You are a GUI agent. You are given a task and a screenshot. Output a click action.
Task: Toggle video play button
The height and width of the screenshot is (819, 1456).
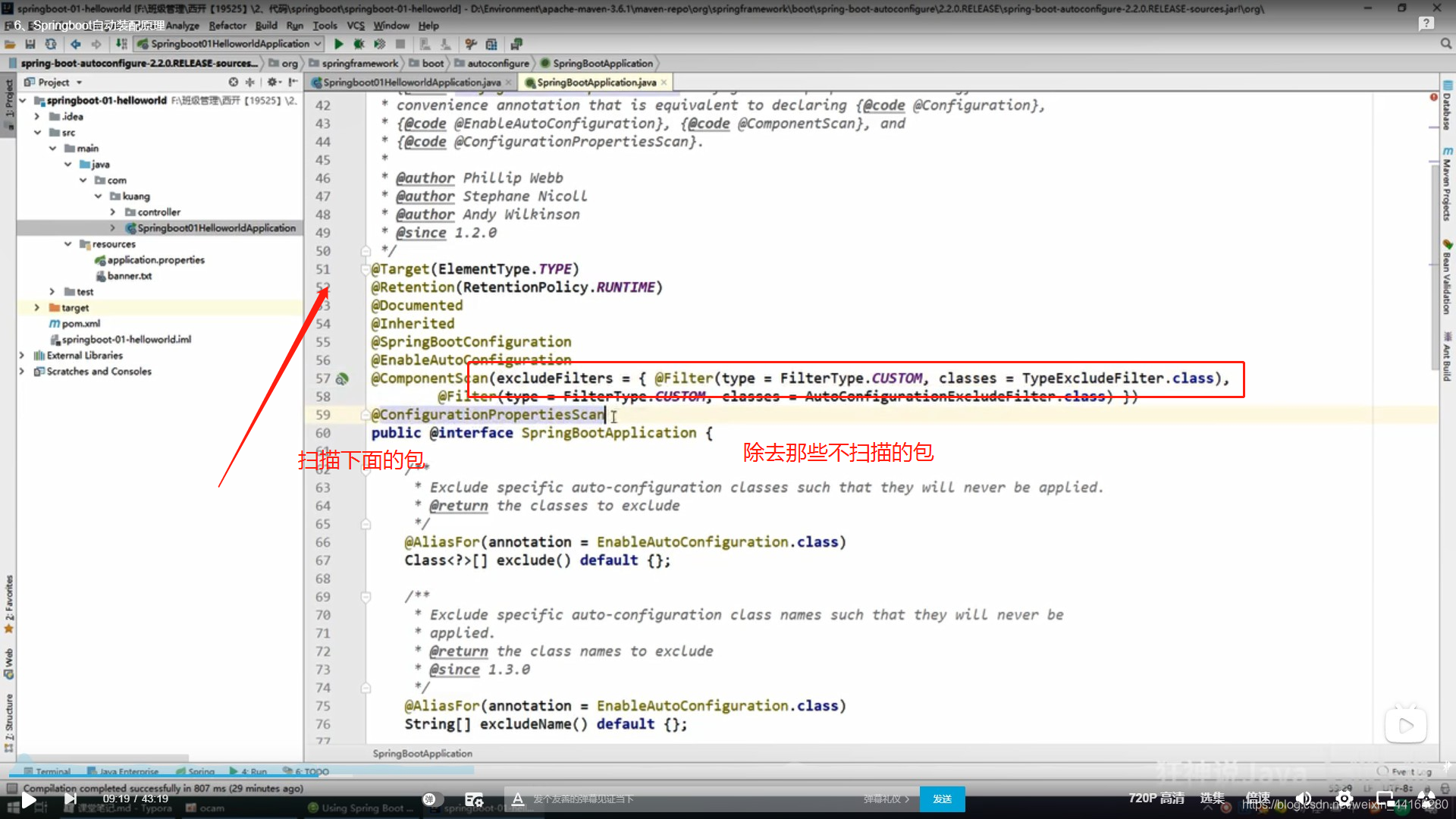[x=29, y=799]
